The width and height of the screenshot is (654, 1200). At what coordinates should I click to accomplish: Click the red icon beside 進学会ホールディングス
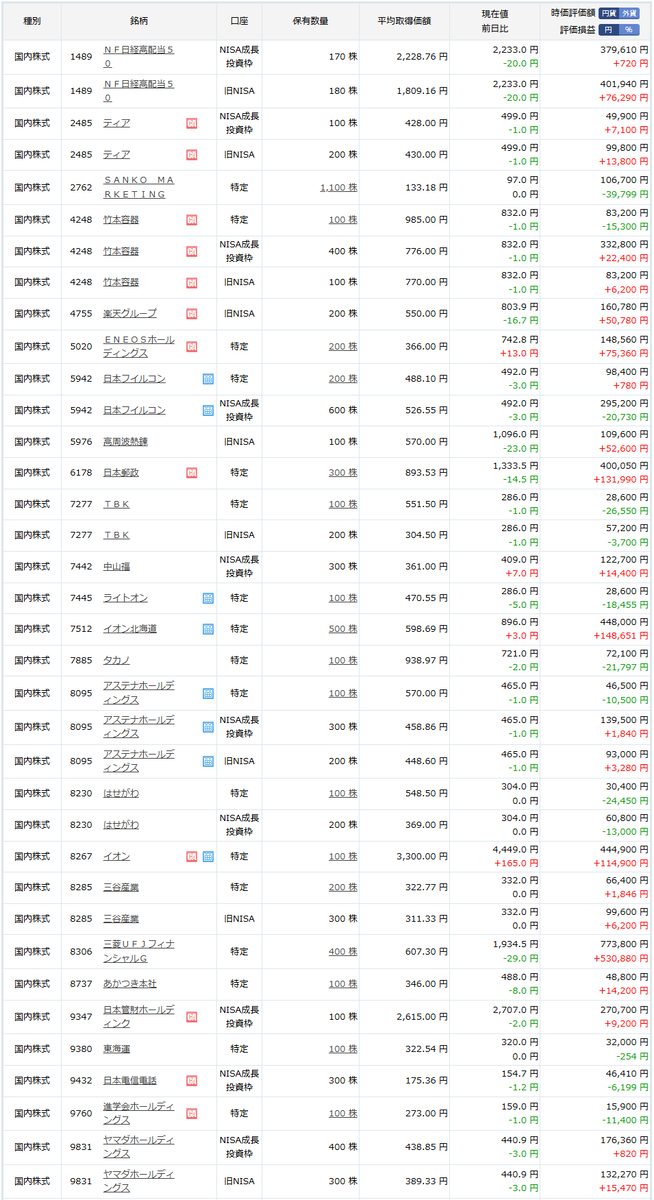tap(191, 1112)
